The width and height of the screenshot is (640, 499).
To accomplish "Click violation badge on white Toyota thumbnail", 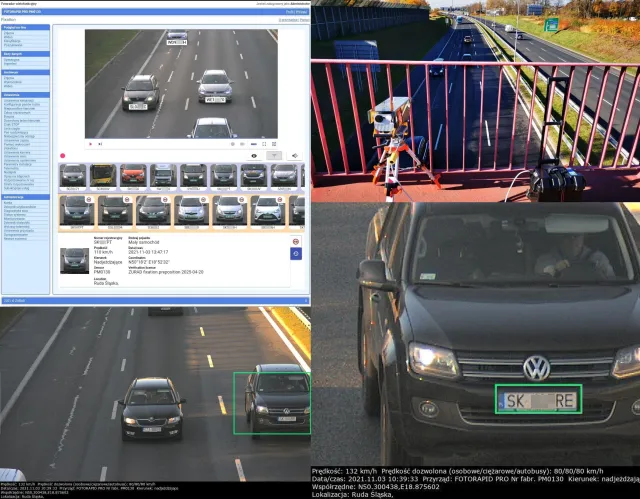I will tap(280, 200).
